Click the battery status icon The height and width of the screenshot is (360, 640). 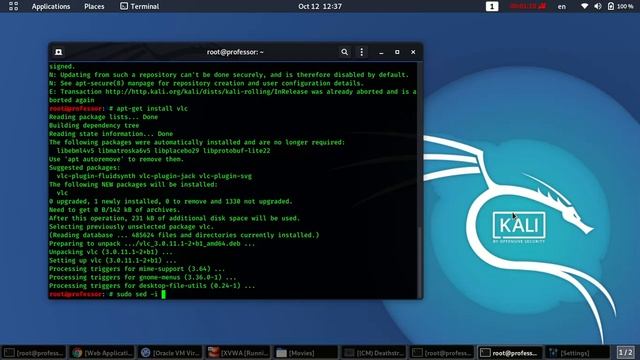tap(611, 7)
